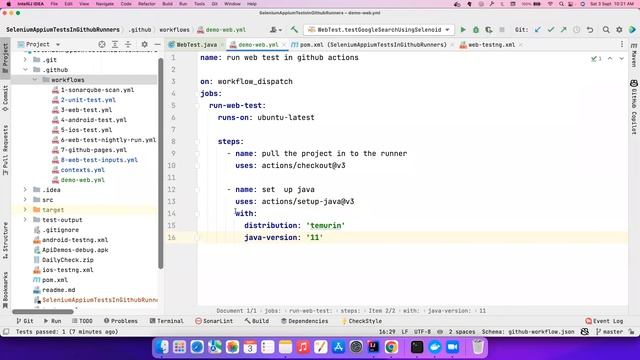Open the Event Log

pos(604,321)
